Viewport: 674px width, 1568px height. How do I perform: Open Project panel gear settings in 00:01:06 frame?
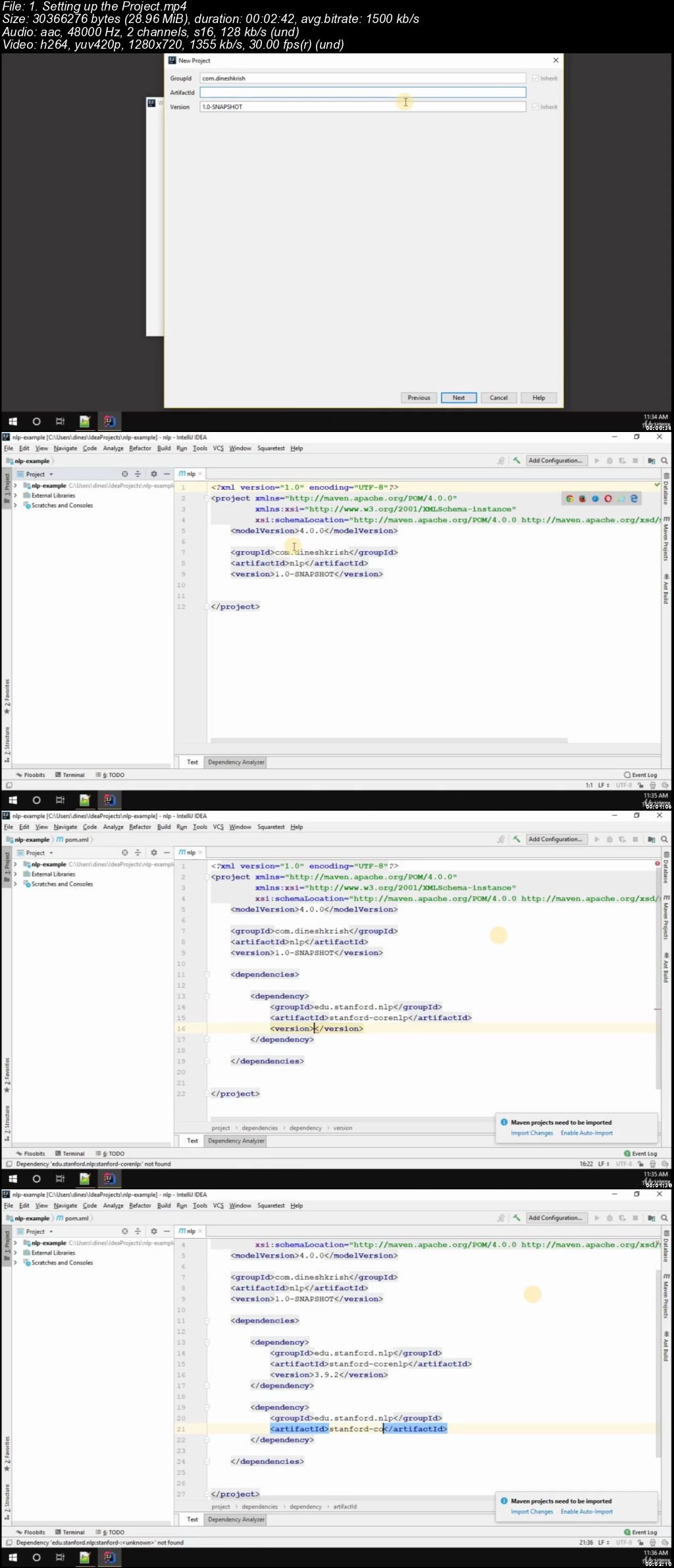click(x=153, y=474)
